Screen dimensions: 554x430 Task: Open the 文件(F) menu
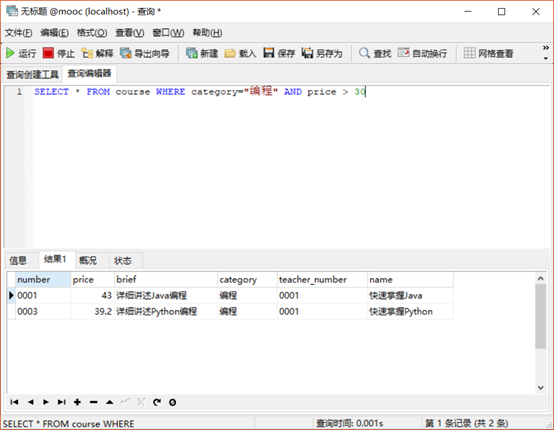click(x=18, y=33)
